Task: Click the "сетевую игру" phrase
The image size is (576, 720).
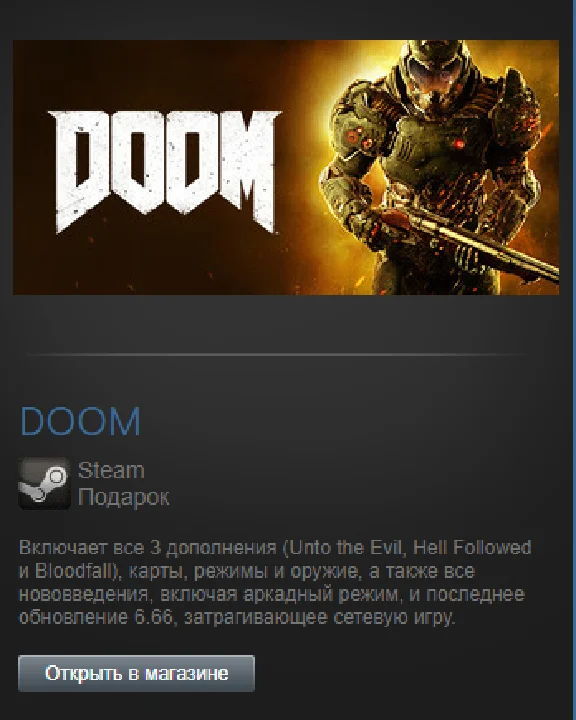Action: (x=394, y=617)
